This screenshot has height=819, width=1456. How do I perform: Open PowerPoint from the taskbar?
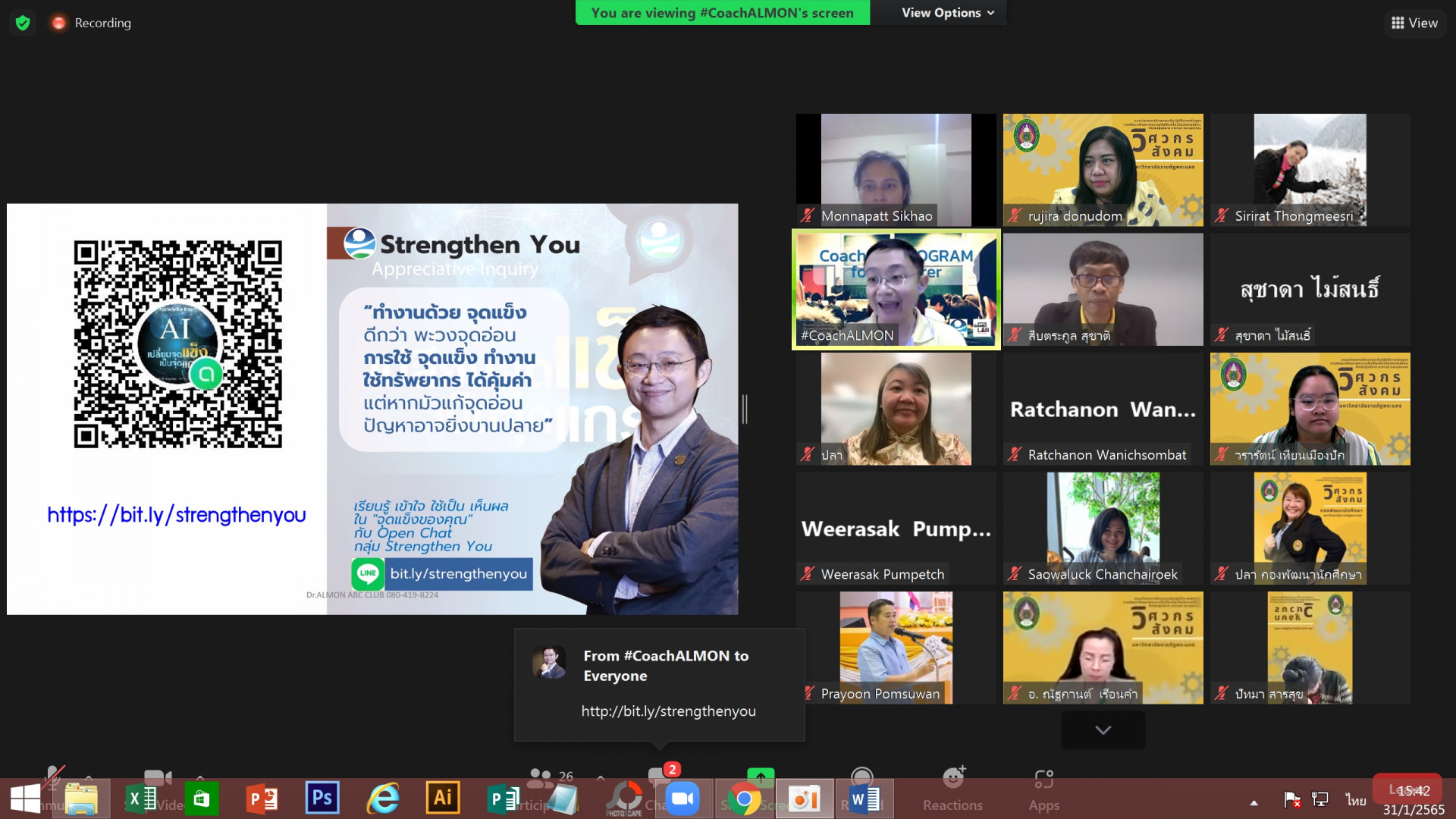pyautogui.click(x=262, y=799)
